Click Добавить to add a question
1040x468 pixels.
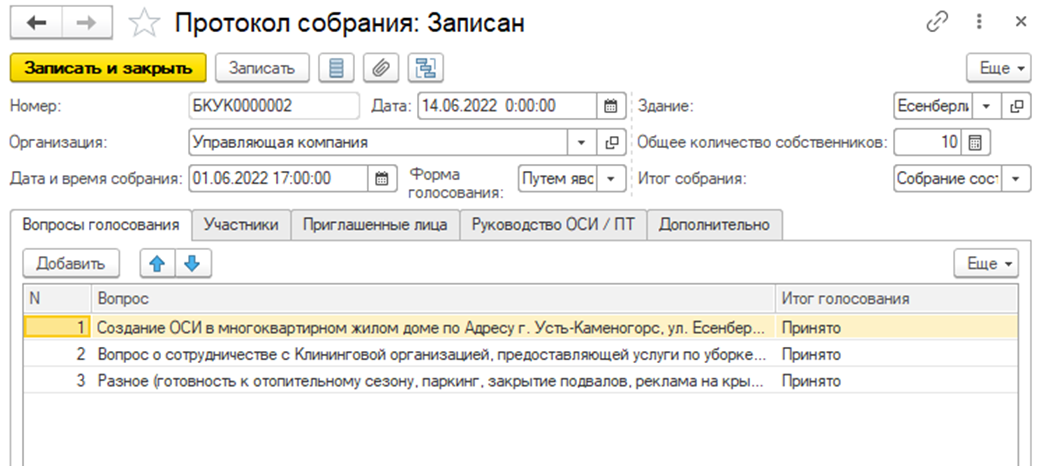click(x=71, y=264)
